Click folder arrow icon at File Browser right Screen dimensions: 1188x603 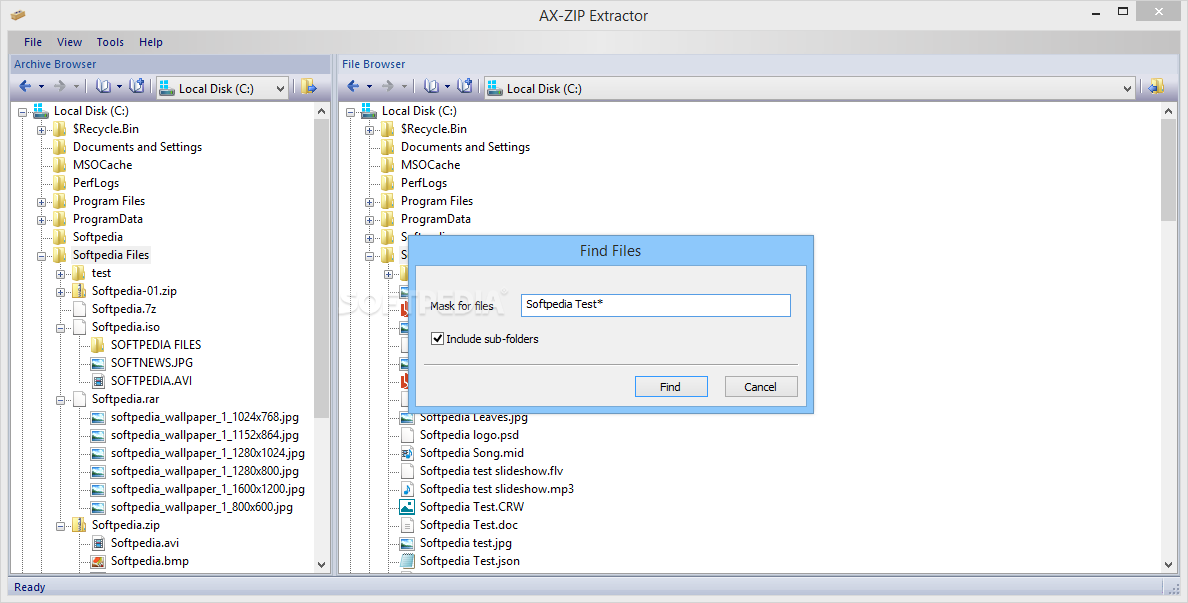[x=1155, y=87]
